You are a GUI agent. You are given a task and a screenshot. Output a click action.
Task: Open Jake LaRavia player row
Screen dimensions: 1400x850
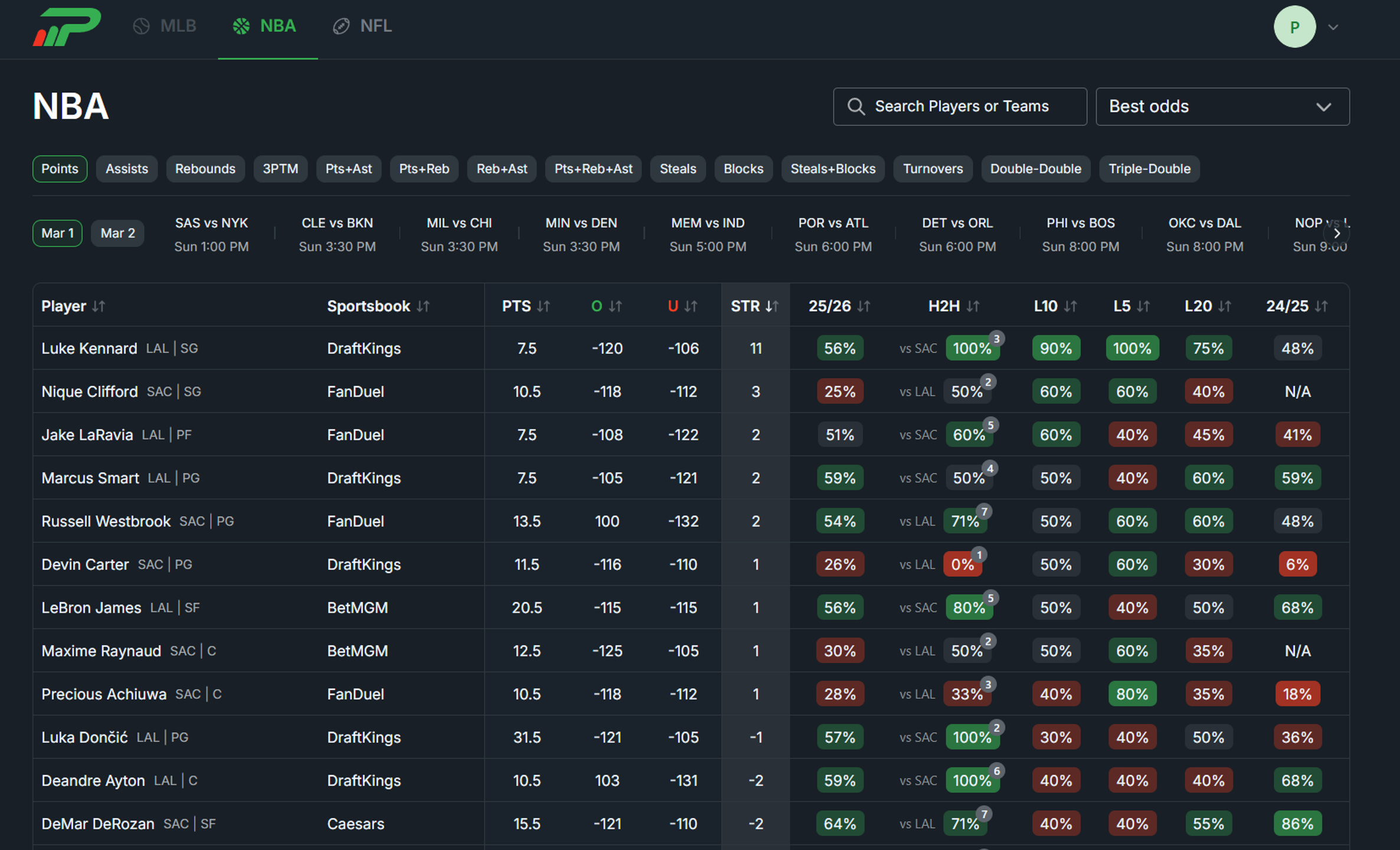coord(691,434)
